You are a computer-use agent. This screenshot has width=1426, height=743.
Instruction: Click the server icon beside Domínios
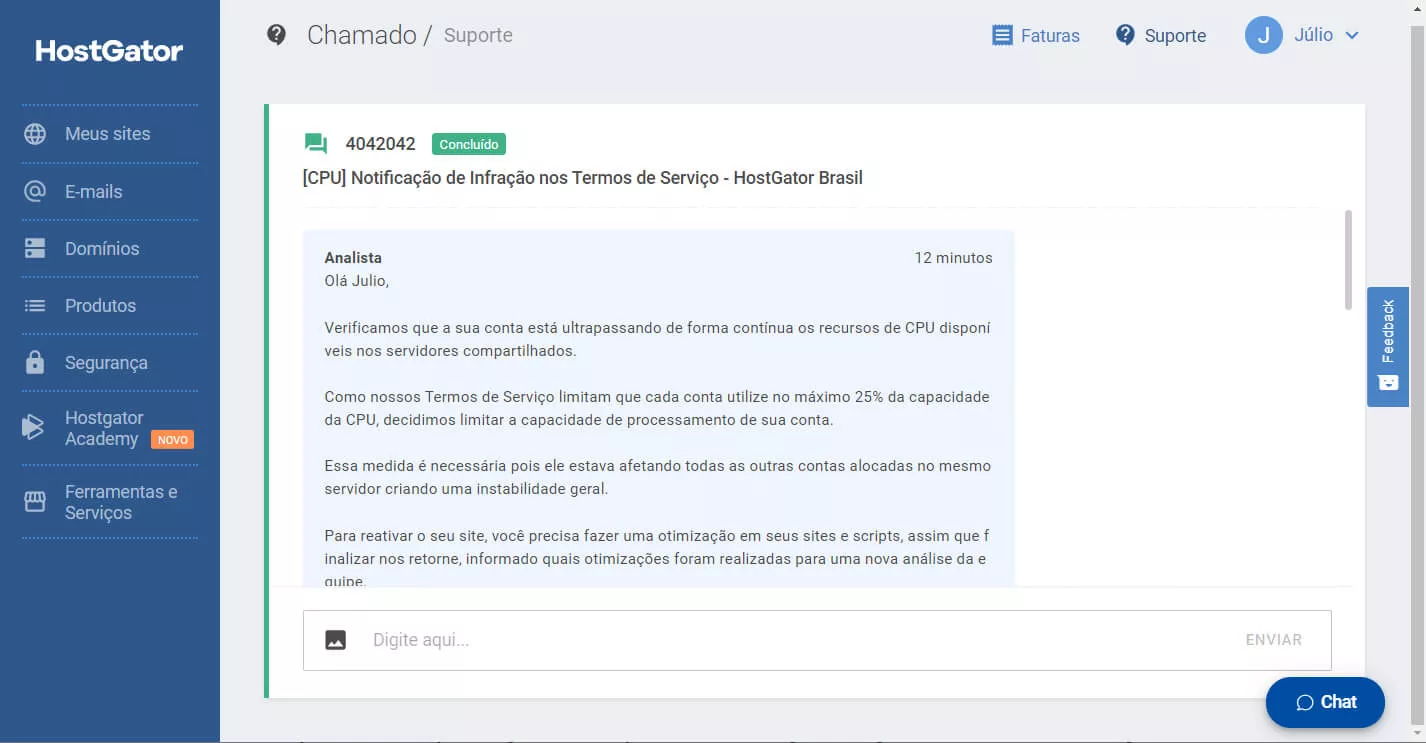coord(35,248)
